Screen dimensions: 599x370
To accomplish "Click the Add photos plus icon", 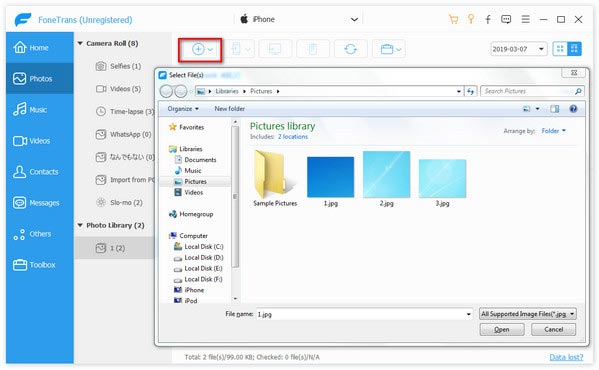I will pos(198,49).
